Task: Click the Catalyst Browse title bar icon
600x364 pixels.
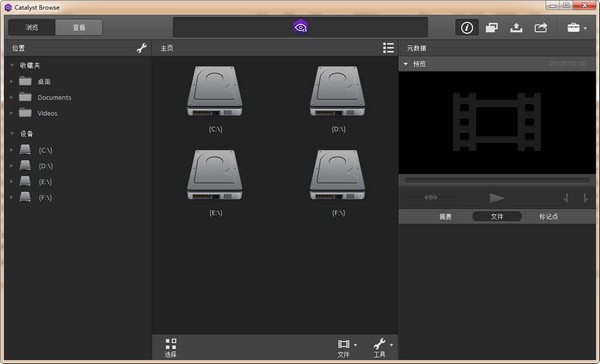Action: pos(8,7)
